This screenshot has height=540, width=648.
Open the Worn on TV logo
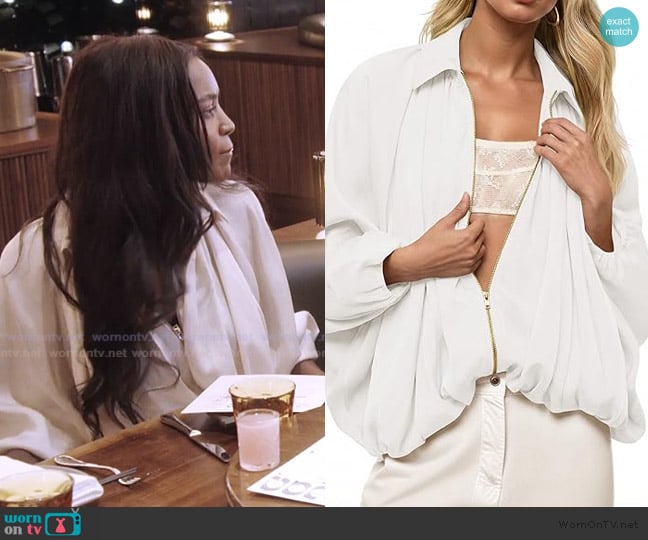click(x=42, y=523)
